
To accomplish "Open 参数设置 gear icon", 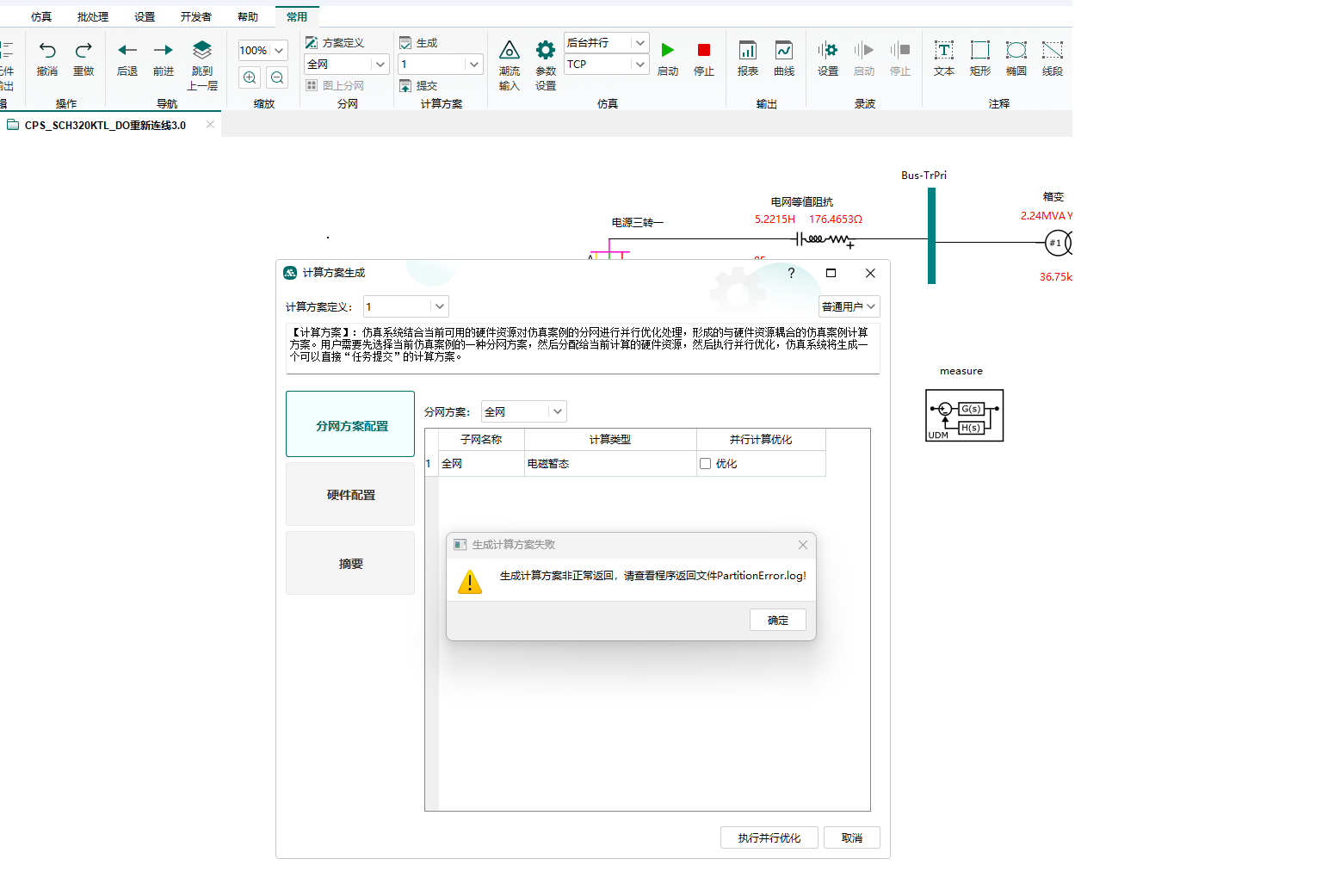I will pyautogui.click(x=546, y=51).
